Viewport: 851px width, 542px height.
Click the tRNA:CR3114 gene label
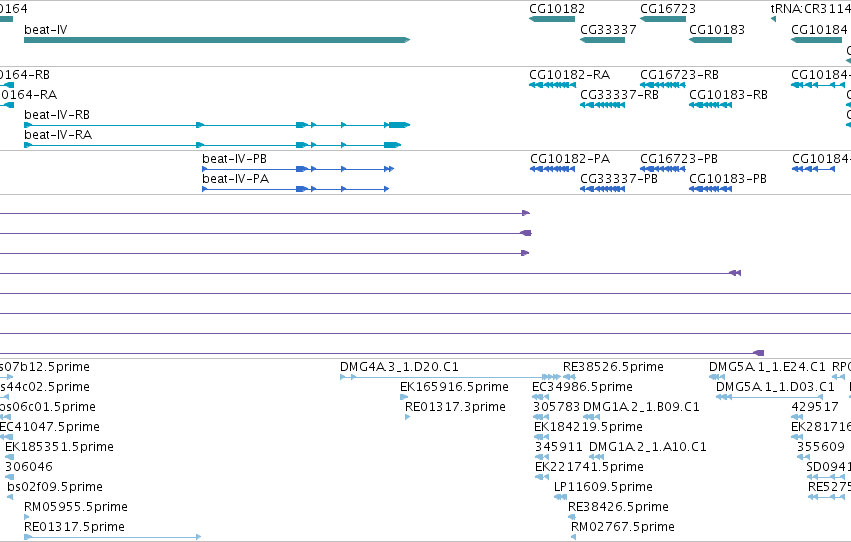tap(811, 9)
